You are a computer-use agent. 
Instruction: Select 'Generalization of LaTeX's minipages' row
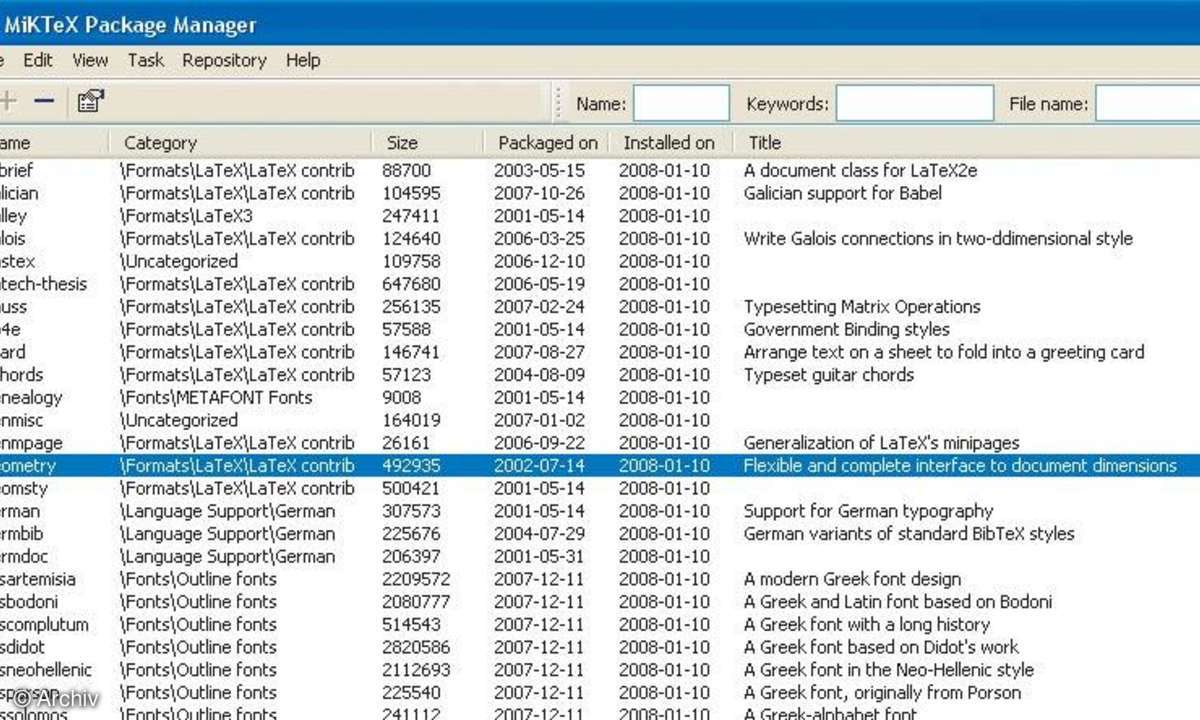pyautogui.click(x=600, y=443)
